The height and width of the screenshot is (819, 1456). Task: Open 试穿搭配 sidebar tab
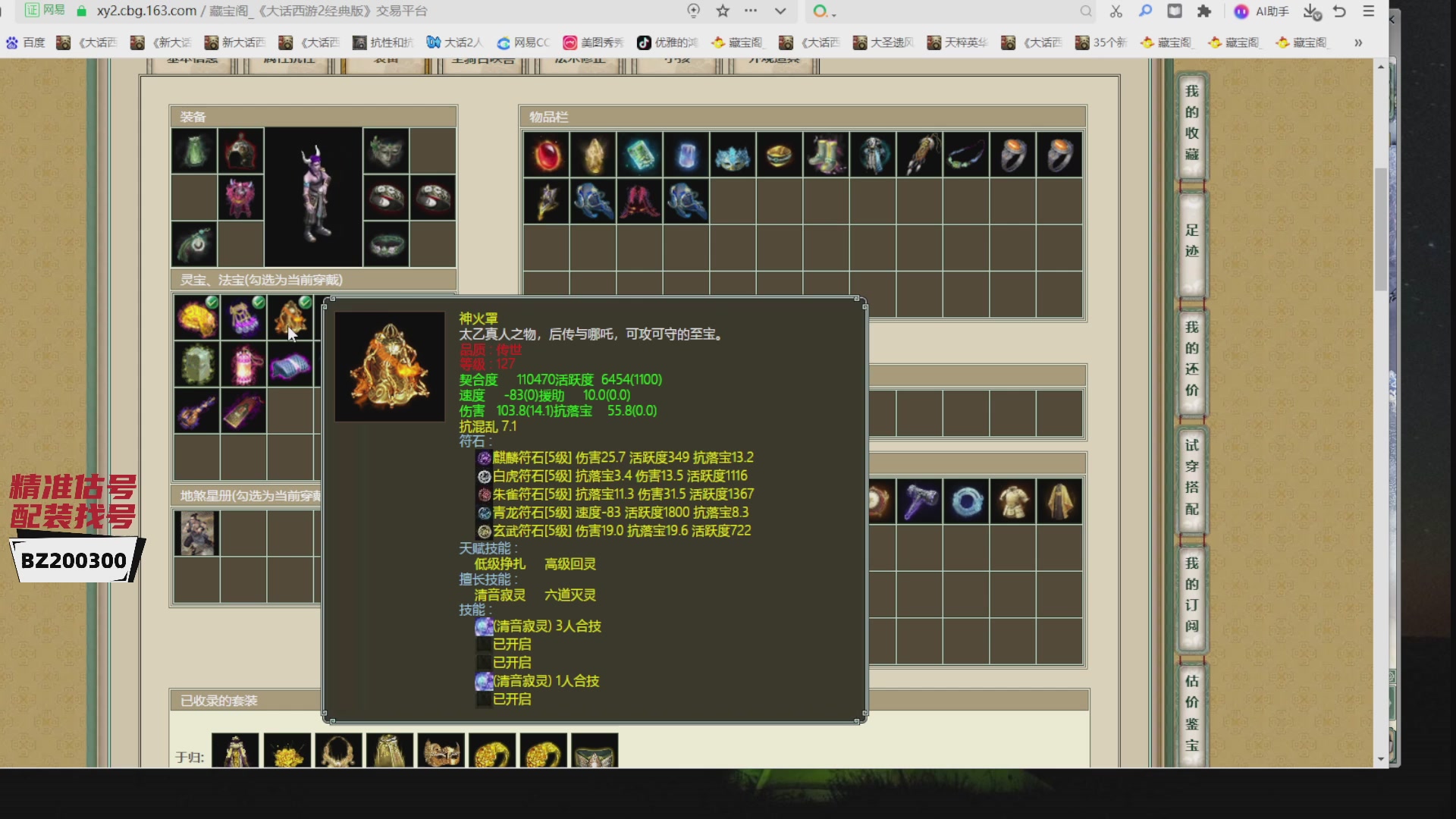1192,477
